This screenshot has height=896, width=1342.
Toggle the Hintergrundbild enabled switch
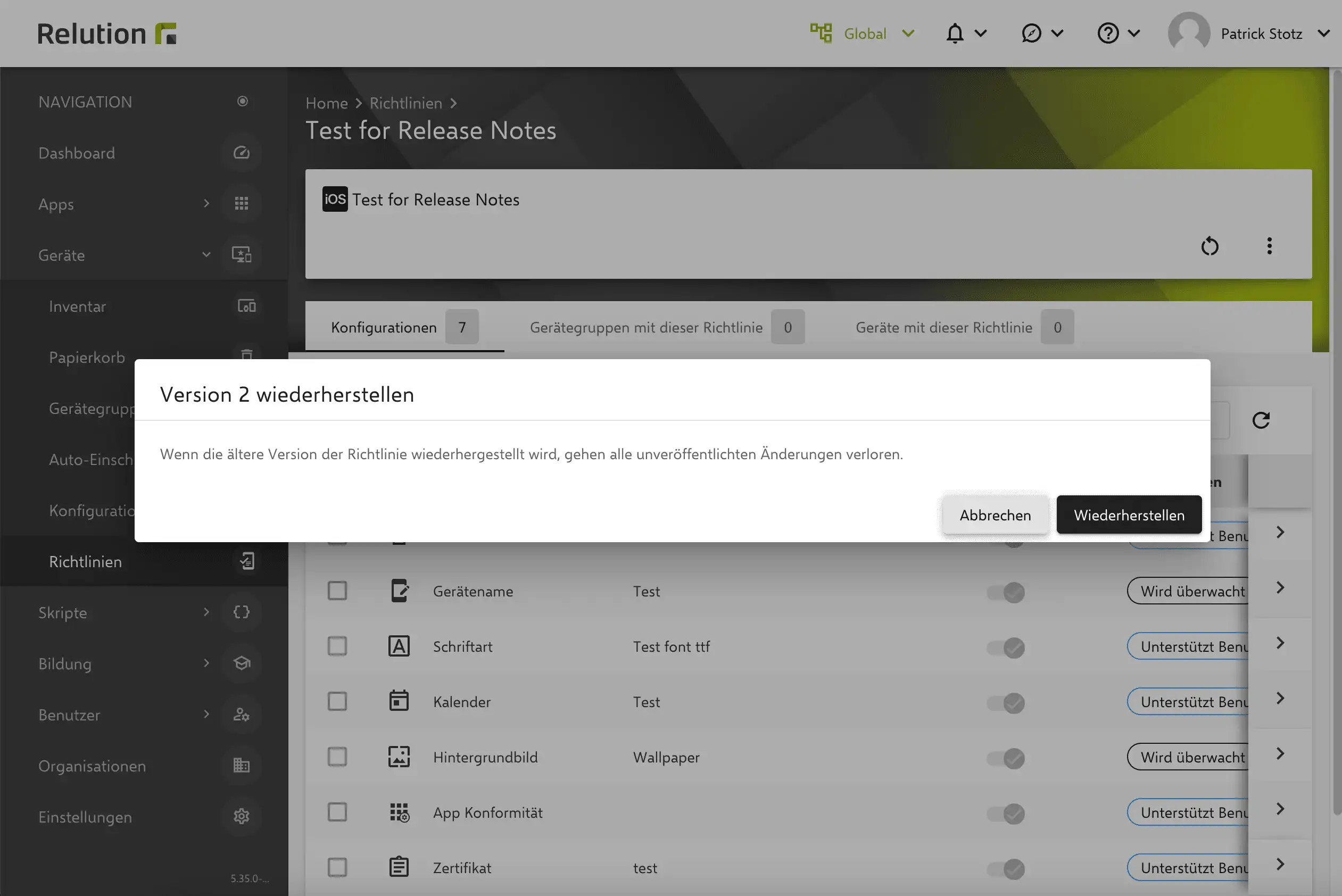[1006, 758]
